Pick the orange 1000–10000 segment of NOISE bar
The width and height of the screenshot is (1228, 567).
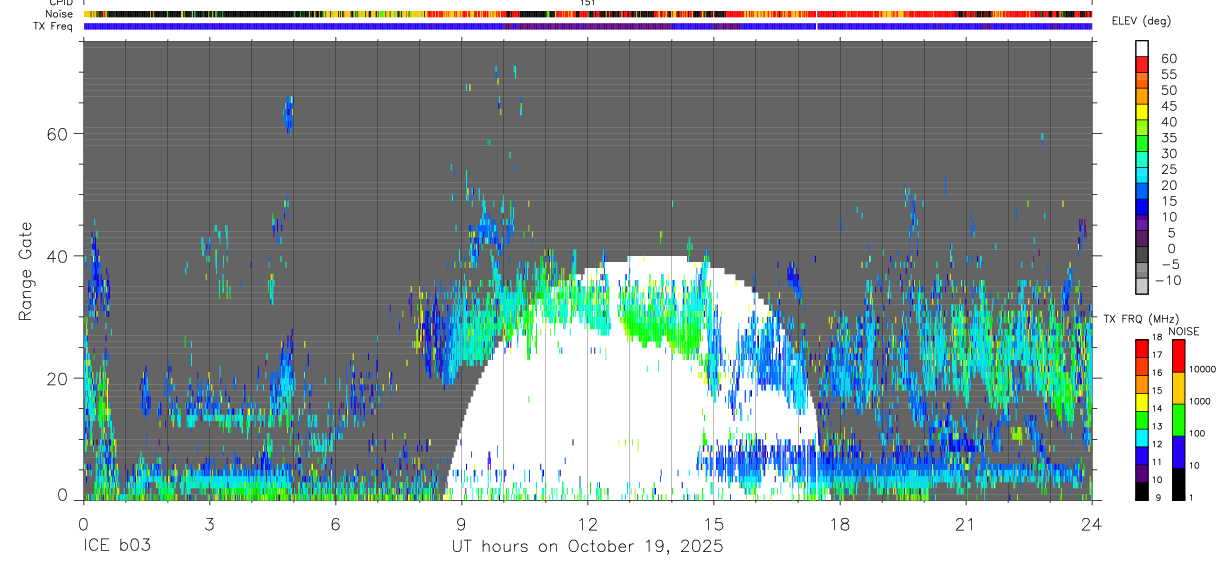click(x=1180, y=387)
